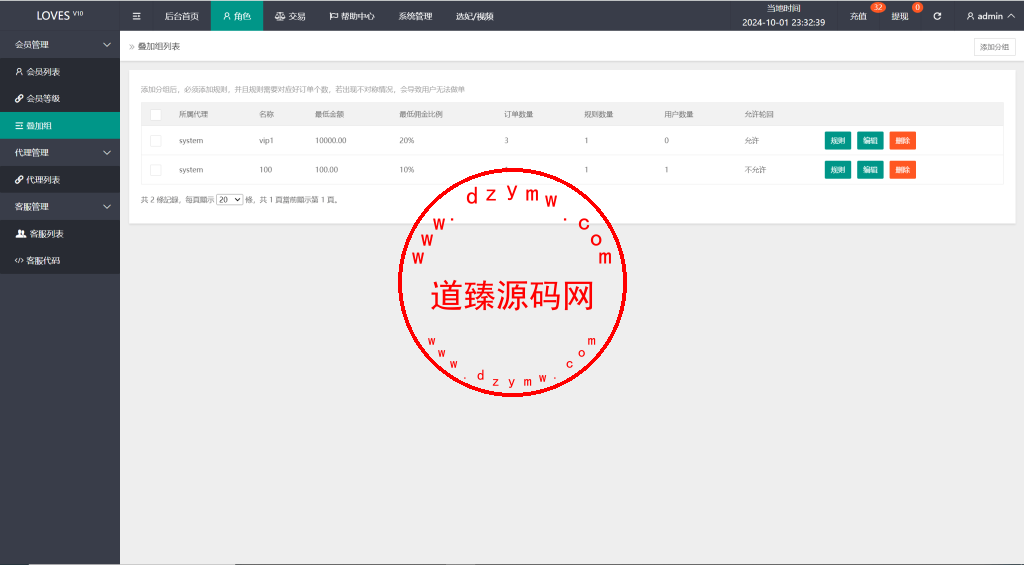
Task: Click the person icon beside 会员列表
Action: click(x=19, y=72)
